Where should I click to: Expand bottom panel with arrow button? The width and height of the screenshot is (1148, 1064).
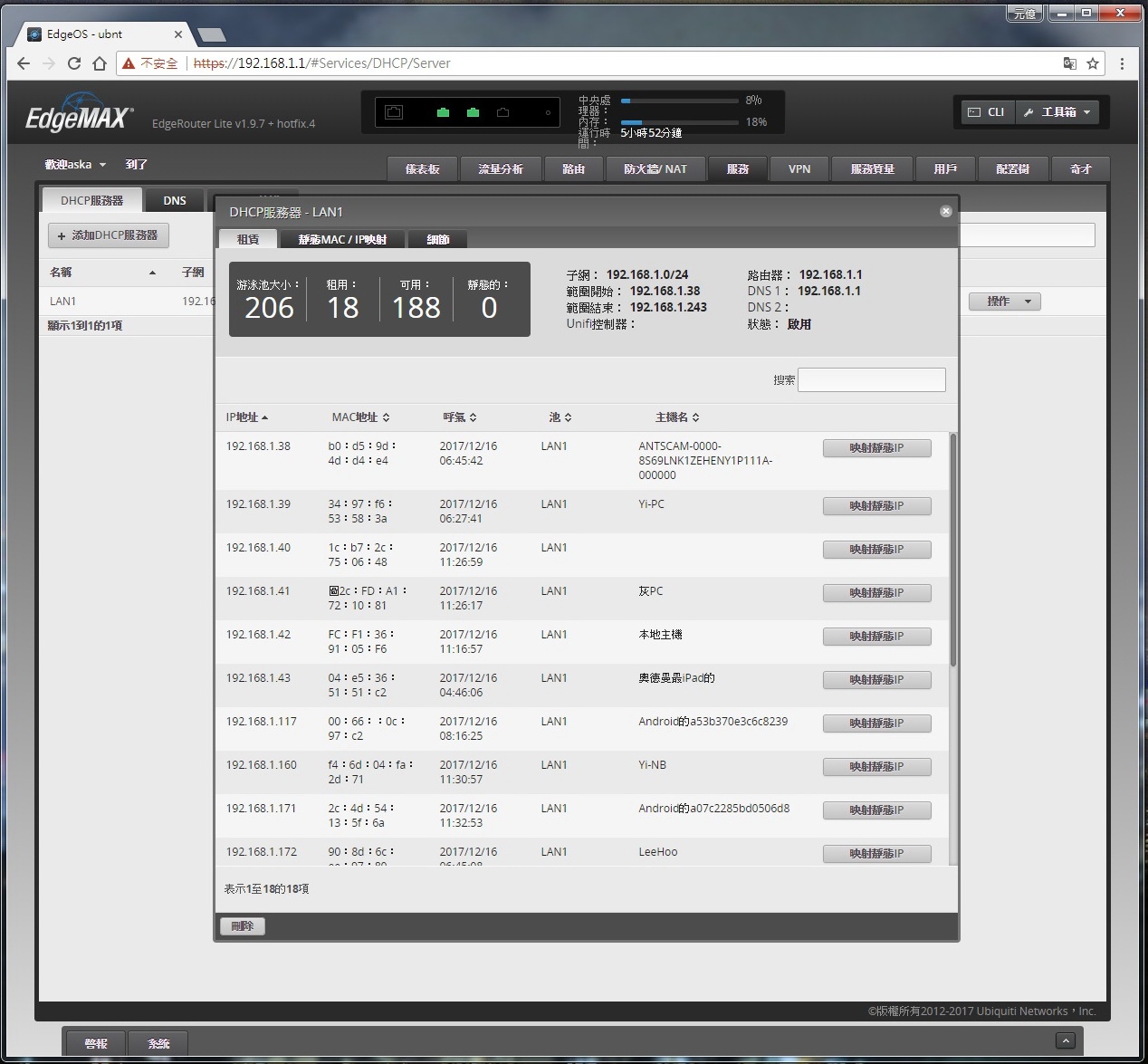click(x=1066, y=1041)
